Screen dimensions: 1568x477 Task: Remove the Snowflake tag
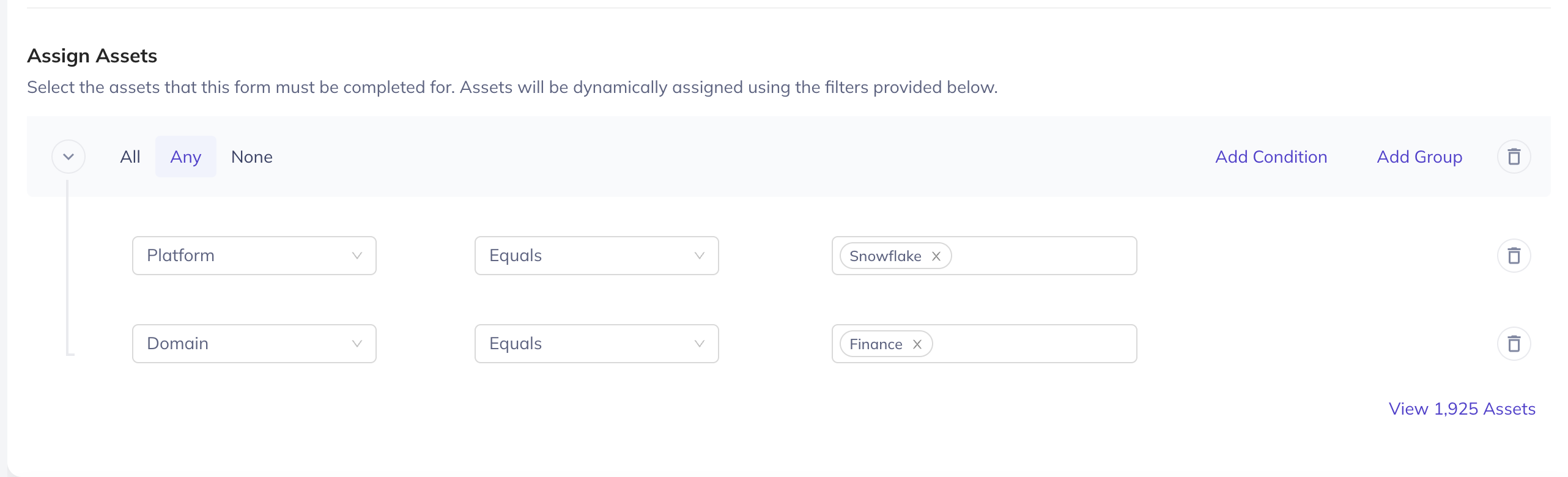click(x=936, y=256)
